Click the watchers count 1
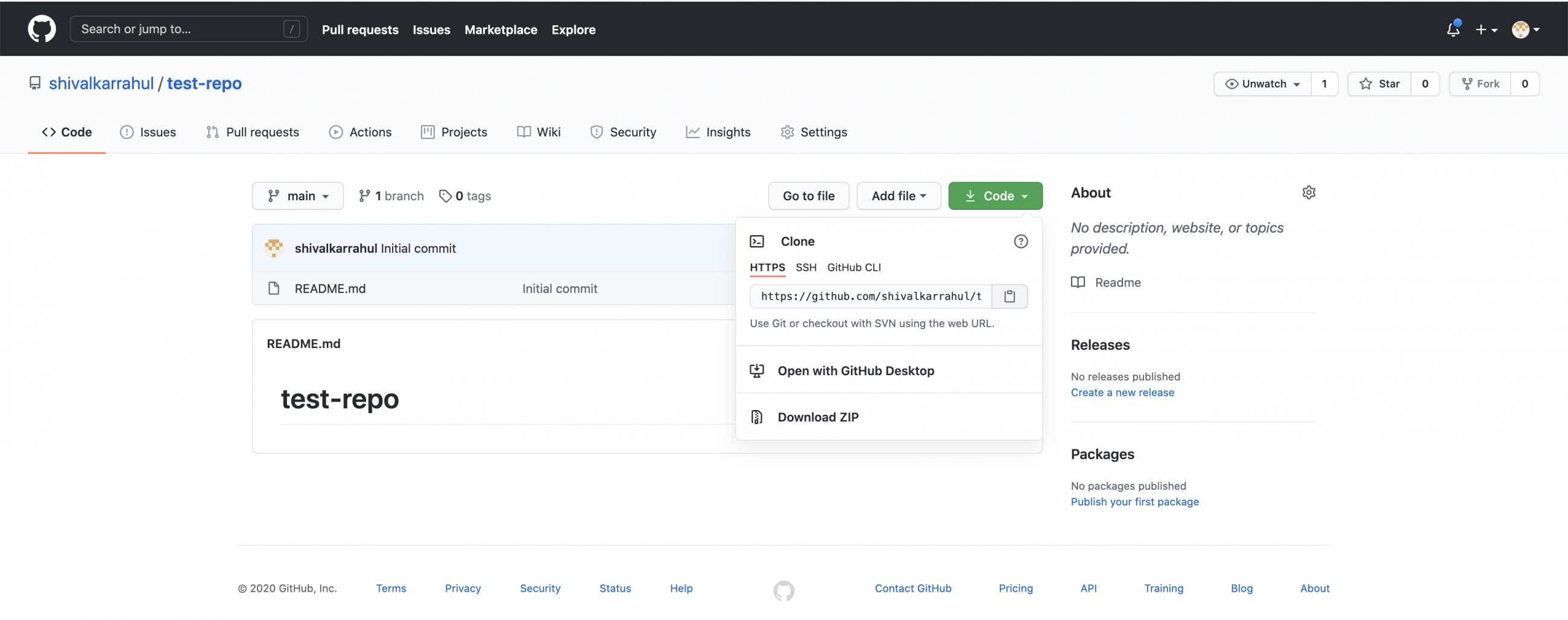Image resolution: width=1568 pixels, height=620 pixels. click(x=1324, y=84)
